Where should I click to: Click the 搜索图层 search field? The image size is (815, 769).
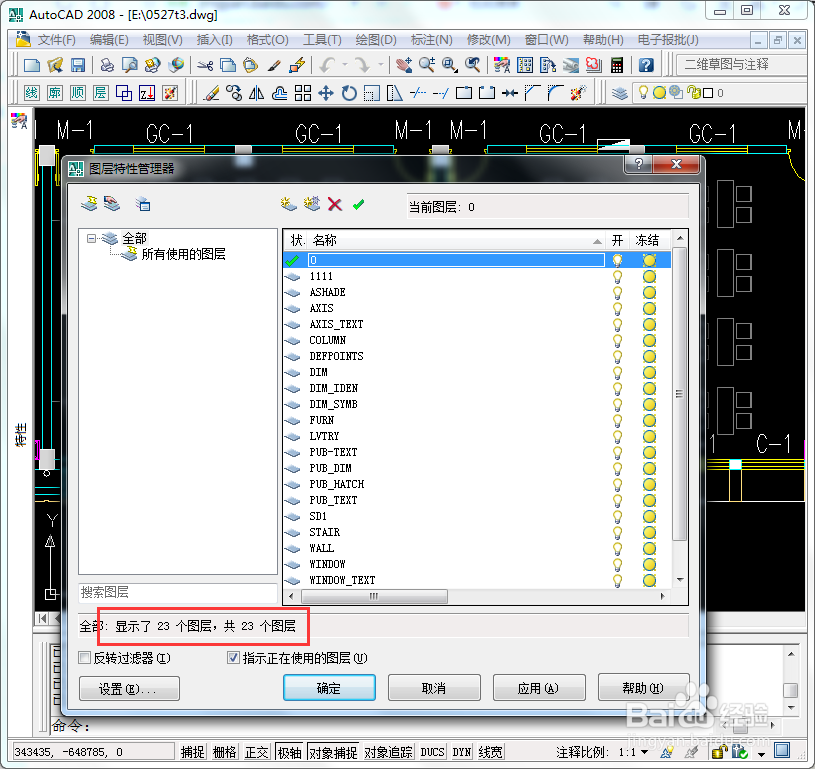click(178, 592)
